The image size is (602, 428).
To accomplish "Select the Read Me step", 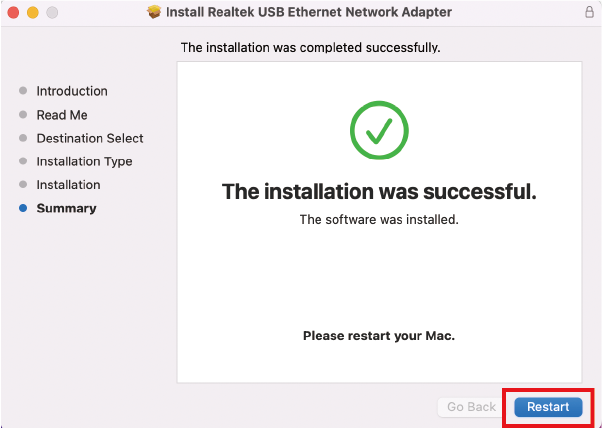I will point(62,115).
